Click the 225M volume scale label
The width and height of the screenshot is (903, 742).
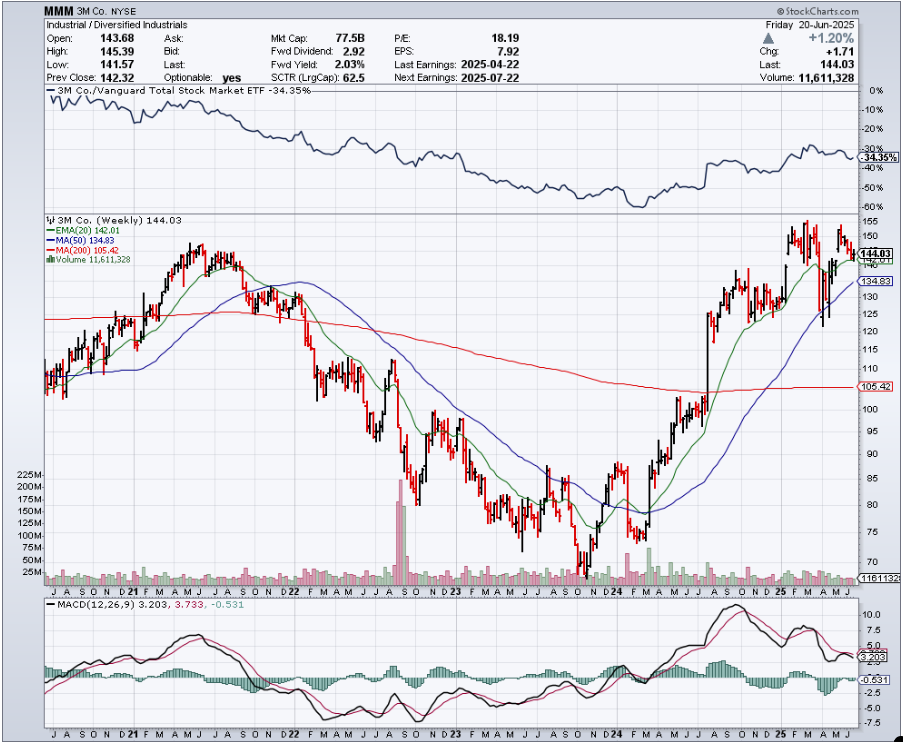pos(29,475)
